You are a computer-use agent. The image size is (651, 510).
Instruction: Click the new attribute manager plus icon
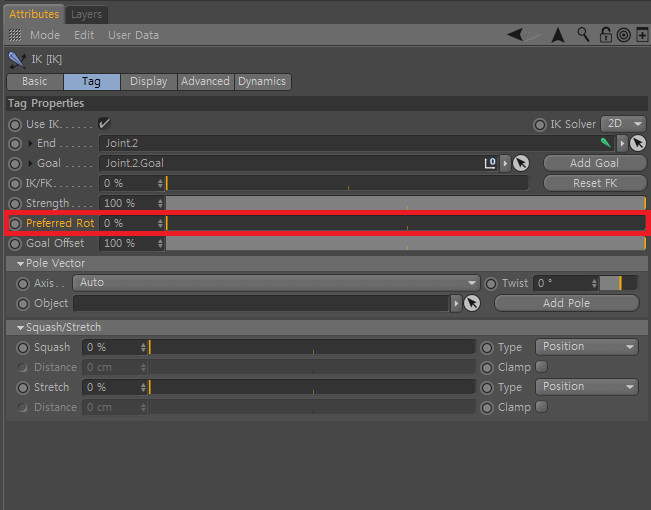click(x=642, y=35)
